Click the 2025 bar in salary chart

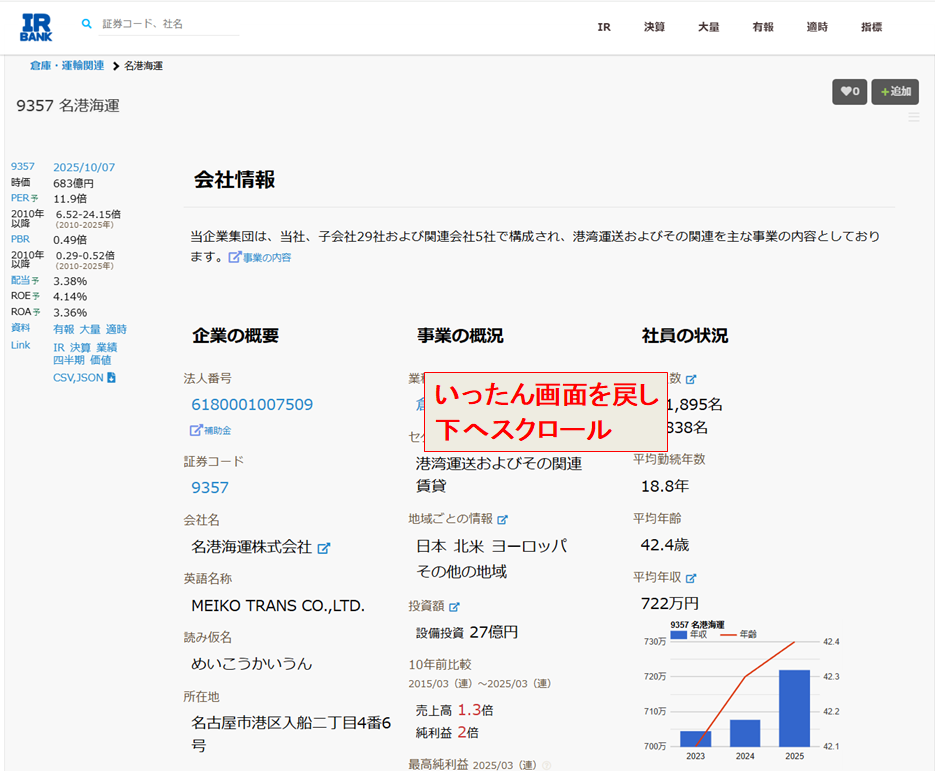pyautogui.click(x=794, y=708)
